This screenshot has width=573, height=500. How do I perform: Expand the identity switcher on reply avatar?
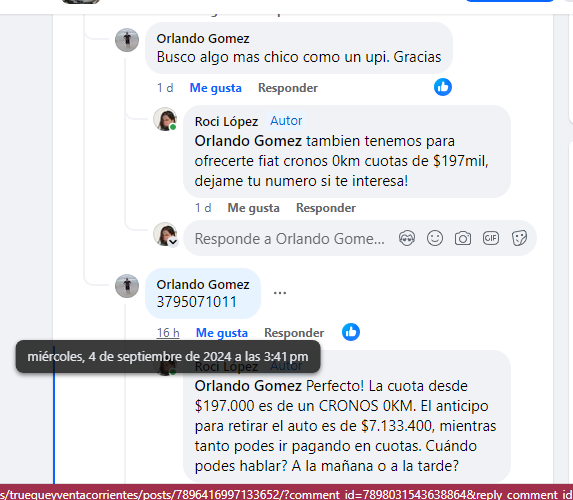tap(173, 242)
